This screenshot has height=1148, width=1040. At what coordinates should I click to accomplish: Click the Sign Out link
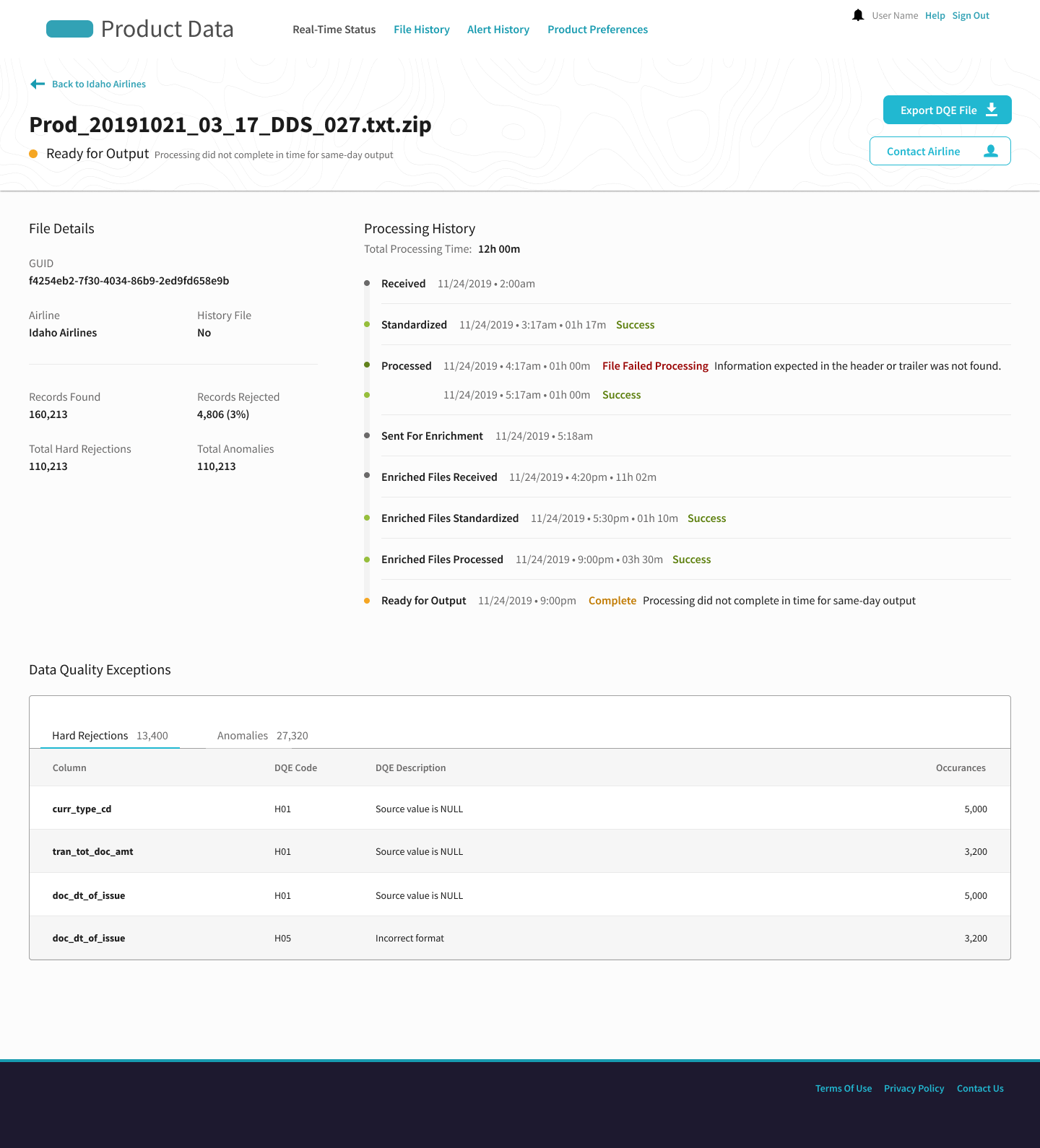(971, 16)
